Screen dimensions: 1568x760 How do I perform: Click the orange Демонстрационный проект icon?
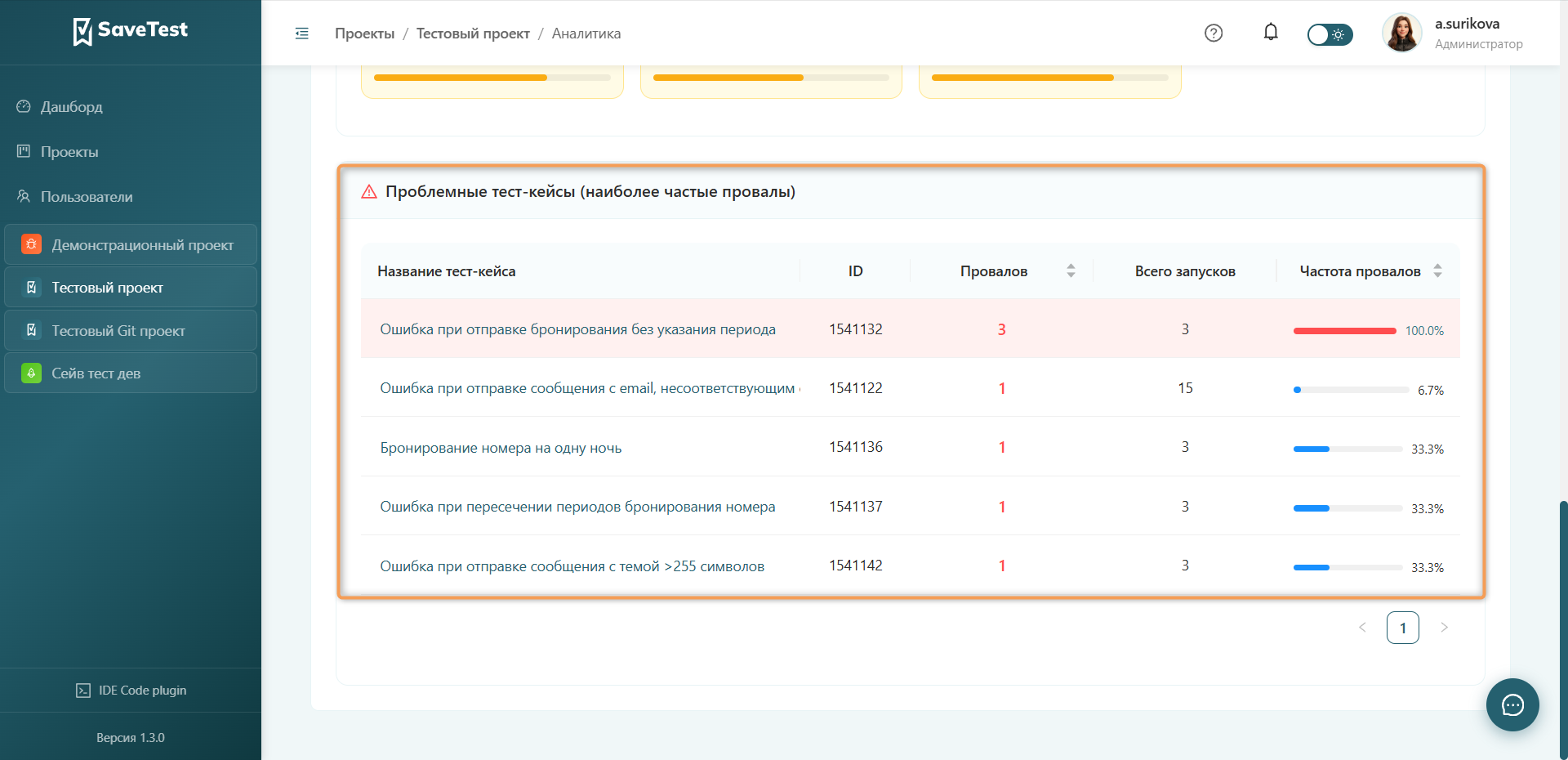(31, 244)
